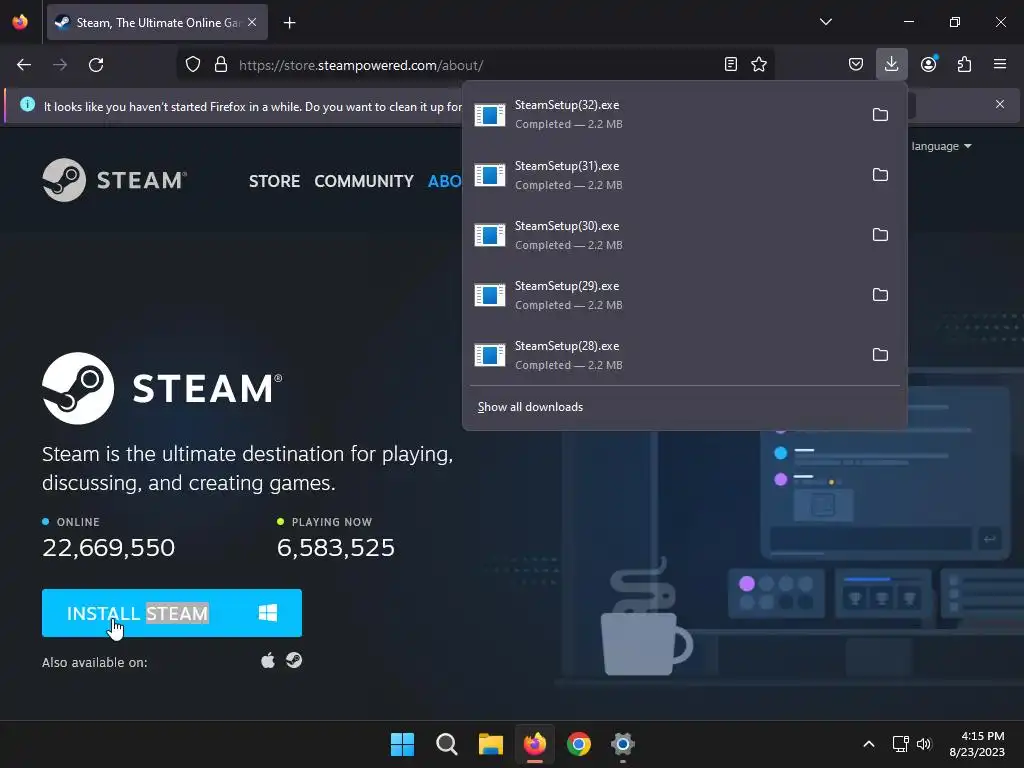This screenshot has height=768, width=1024.
Task: Dismiss the Firefox refresh notification bar
Action: pyautogui.click(x=999, y=104)
